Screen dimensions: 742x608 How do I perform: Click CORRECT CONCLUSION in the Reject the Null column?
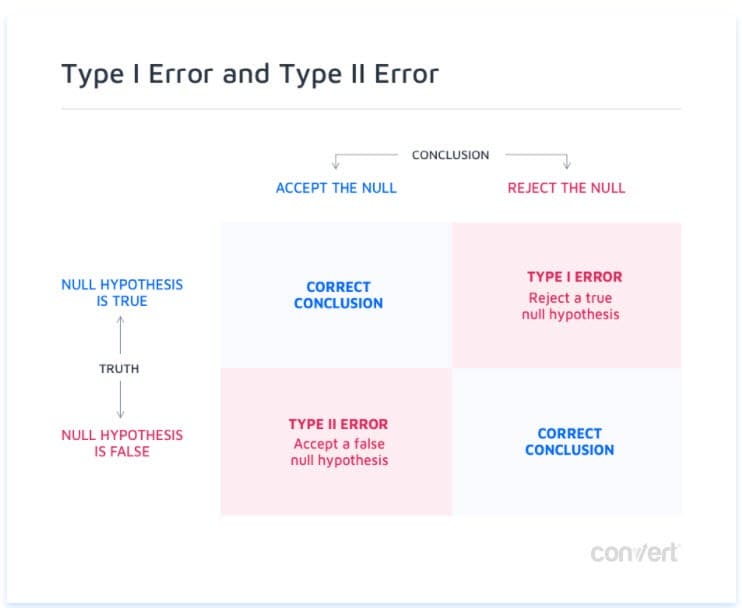pos(569,441)
